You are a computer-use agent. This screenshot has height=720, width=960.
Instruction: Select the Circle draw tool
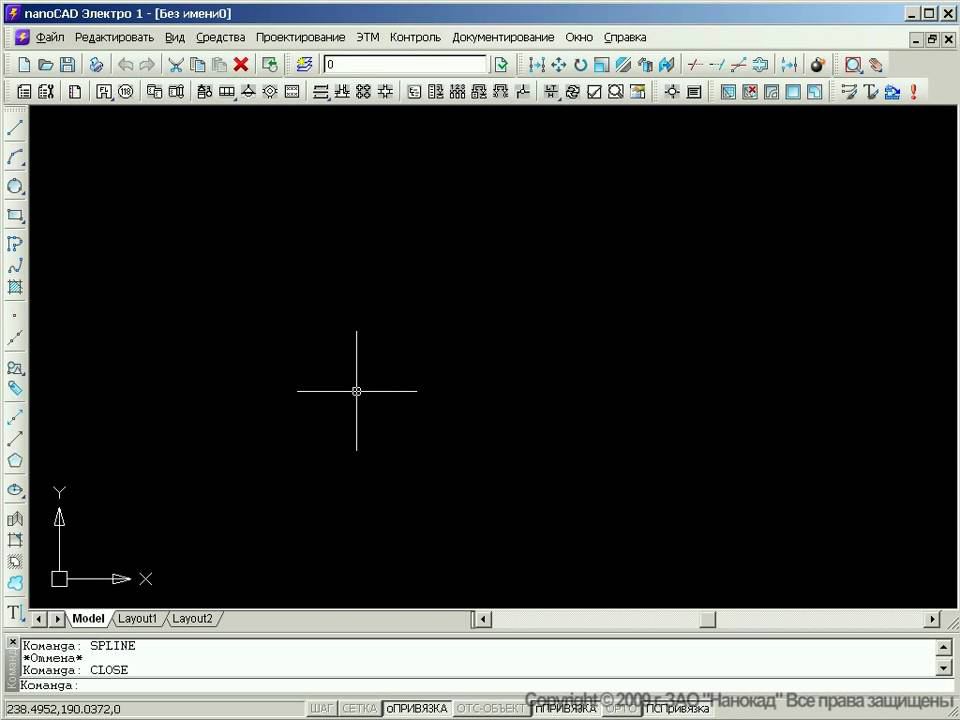point(15,187)
